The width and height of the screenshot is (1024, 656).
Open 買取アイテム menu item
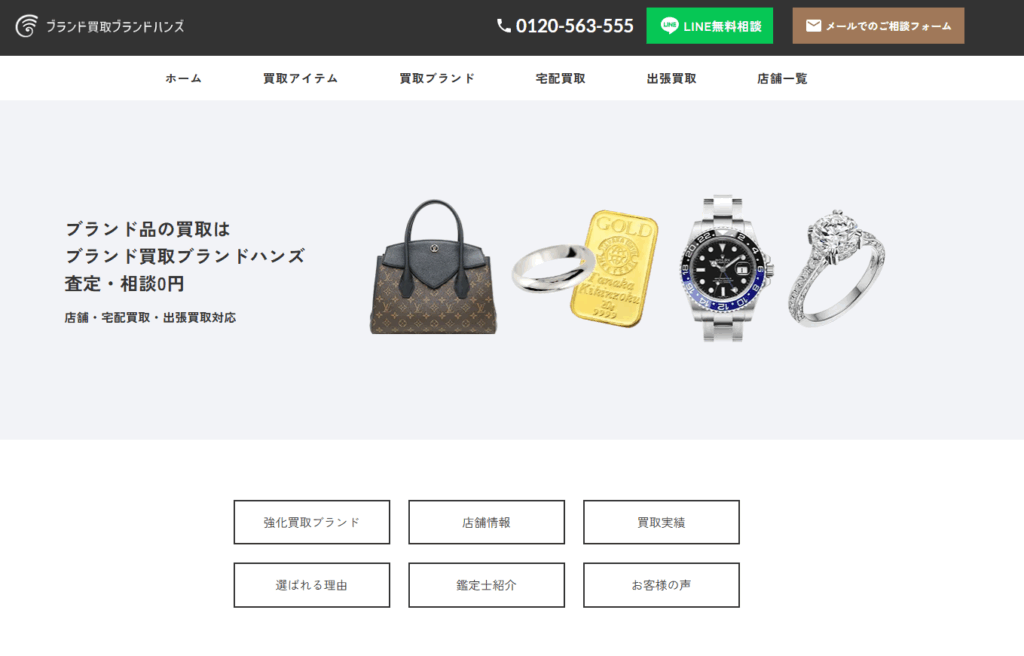(x=300, y=78)
